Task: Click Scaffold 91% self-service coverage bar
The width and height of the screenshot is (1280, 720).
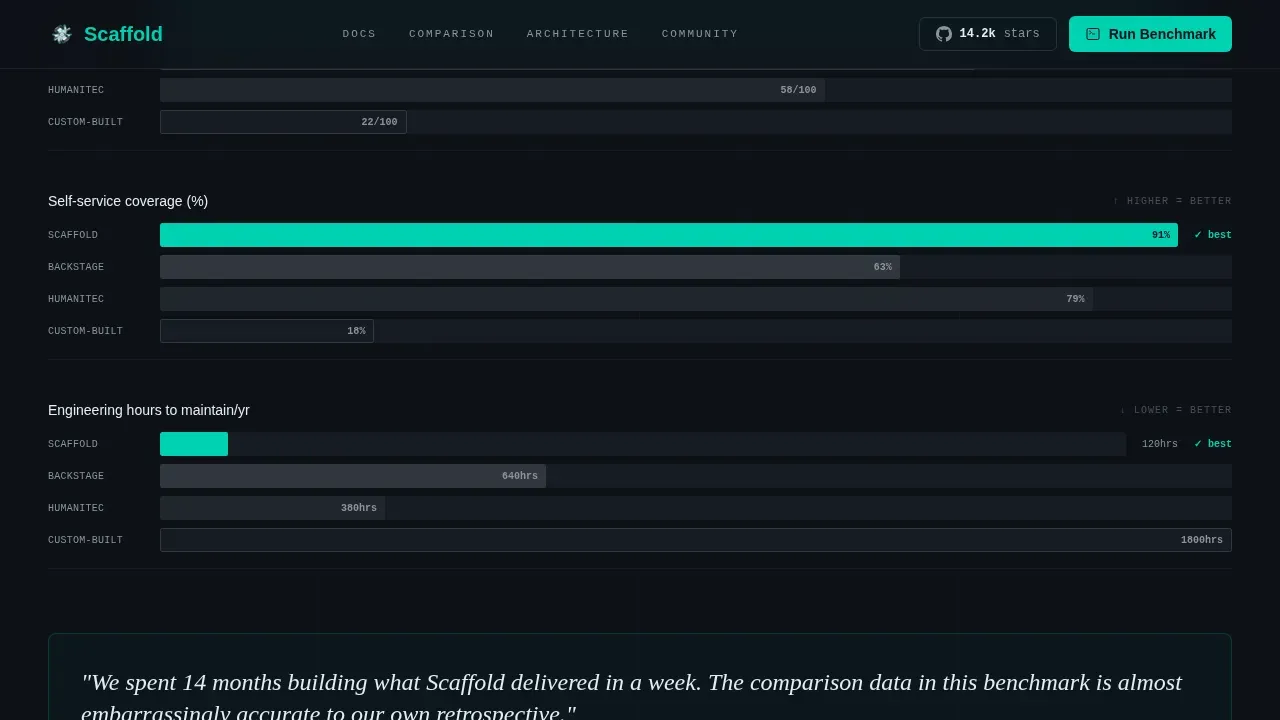Action: coord(669,235)
